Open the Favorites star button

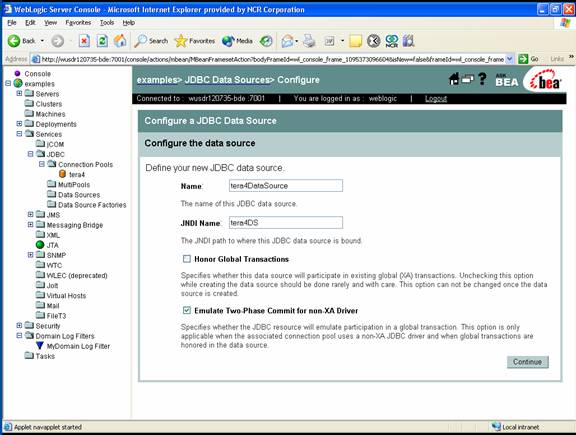click(x=195, y=41)
